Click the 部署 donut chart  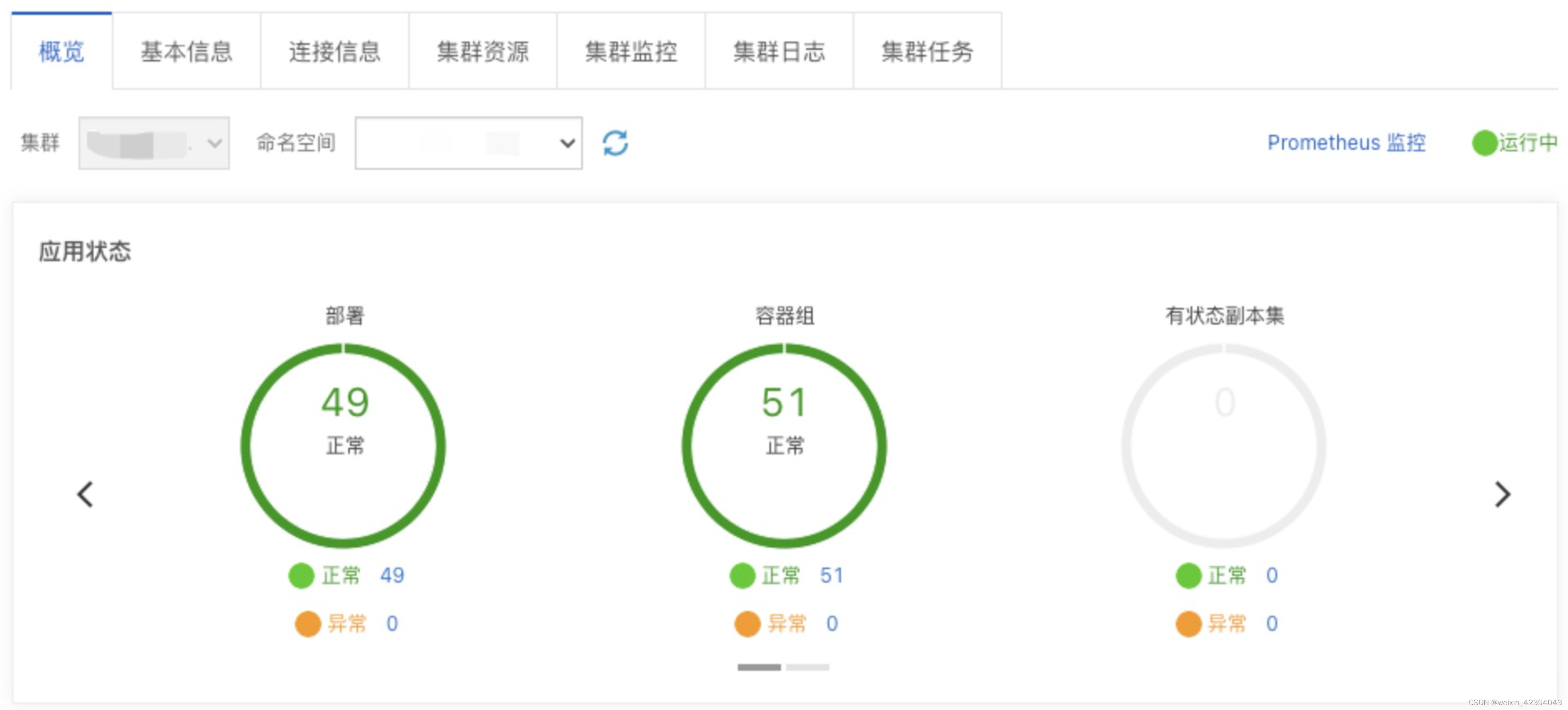[344, 446]
